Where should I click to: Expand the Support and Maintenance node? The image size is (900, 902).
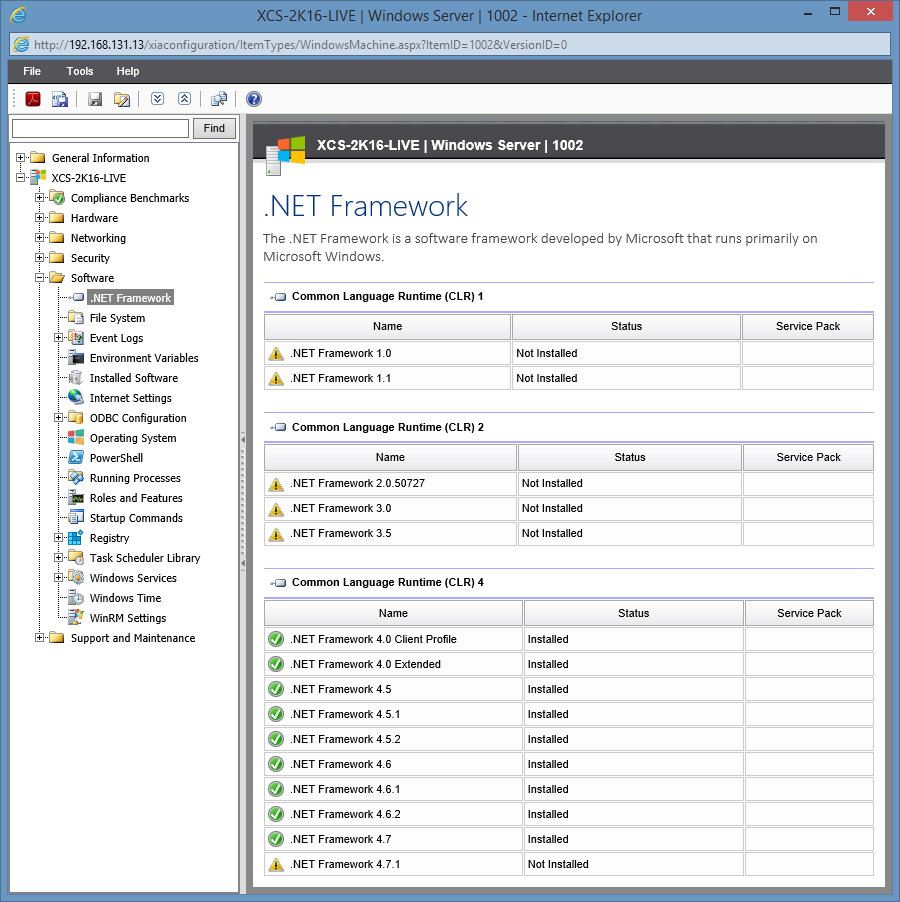click(x=40, y=638)
